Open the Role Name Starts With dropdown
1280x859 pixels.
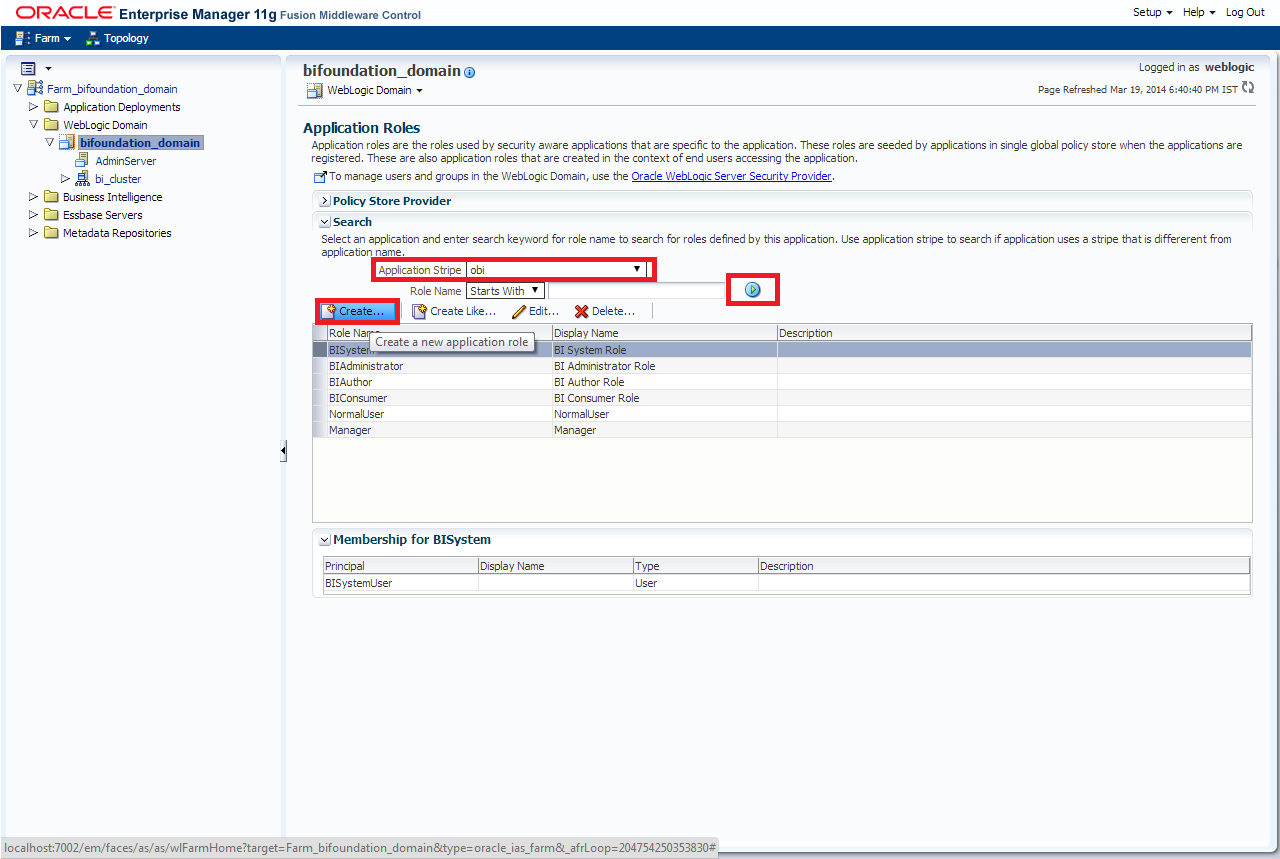pos(505,291)
